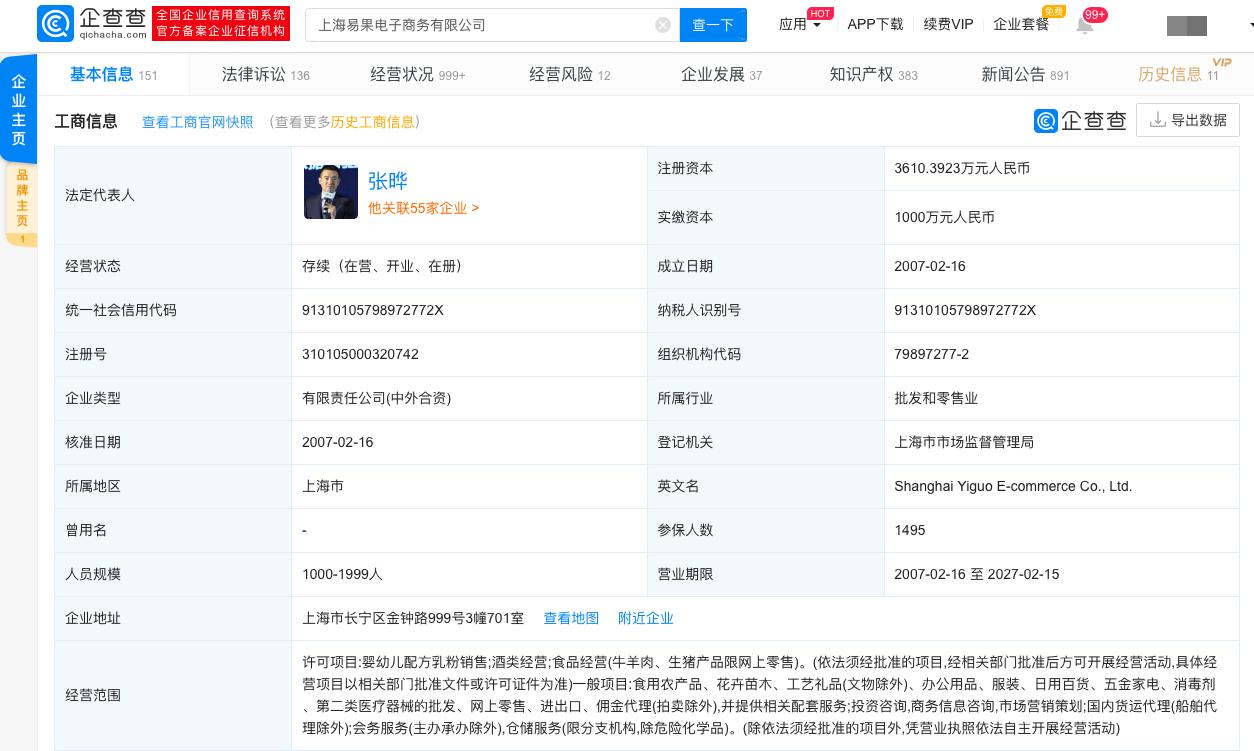The image size is (1254, 751).
Task: Select 营业期限 value 2007-02-16 至 2027-02-15
Action: click(x=977, y=574)
